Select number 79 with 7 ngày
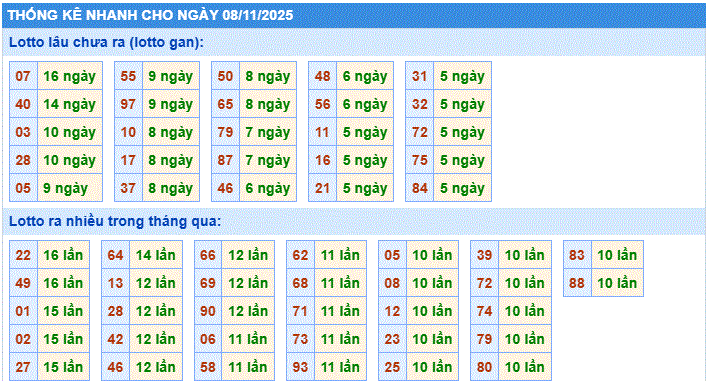The image size is (707, 381). 225,132
